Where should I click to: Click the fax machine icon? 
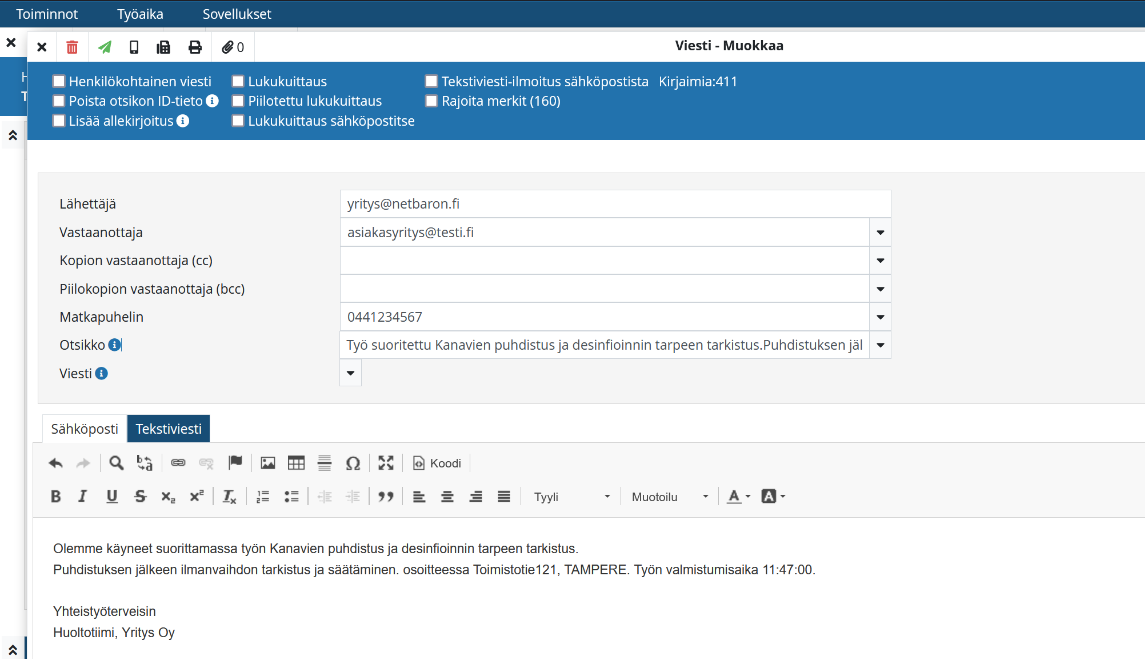(164, 47)
